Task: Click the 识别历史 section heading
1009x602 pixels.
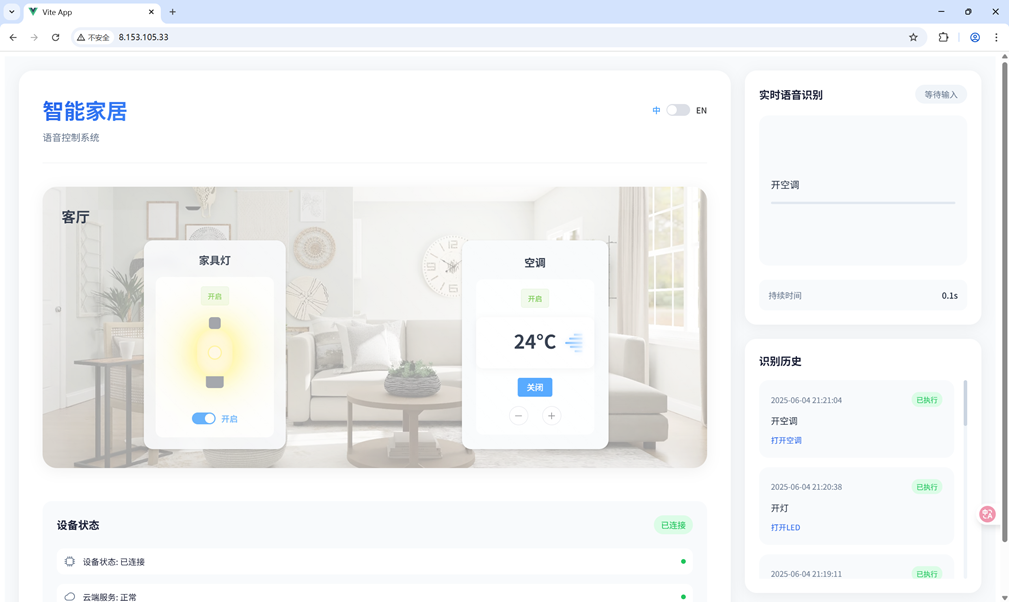Action: click(780, 361)
